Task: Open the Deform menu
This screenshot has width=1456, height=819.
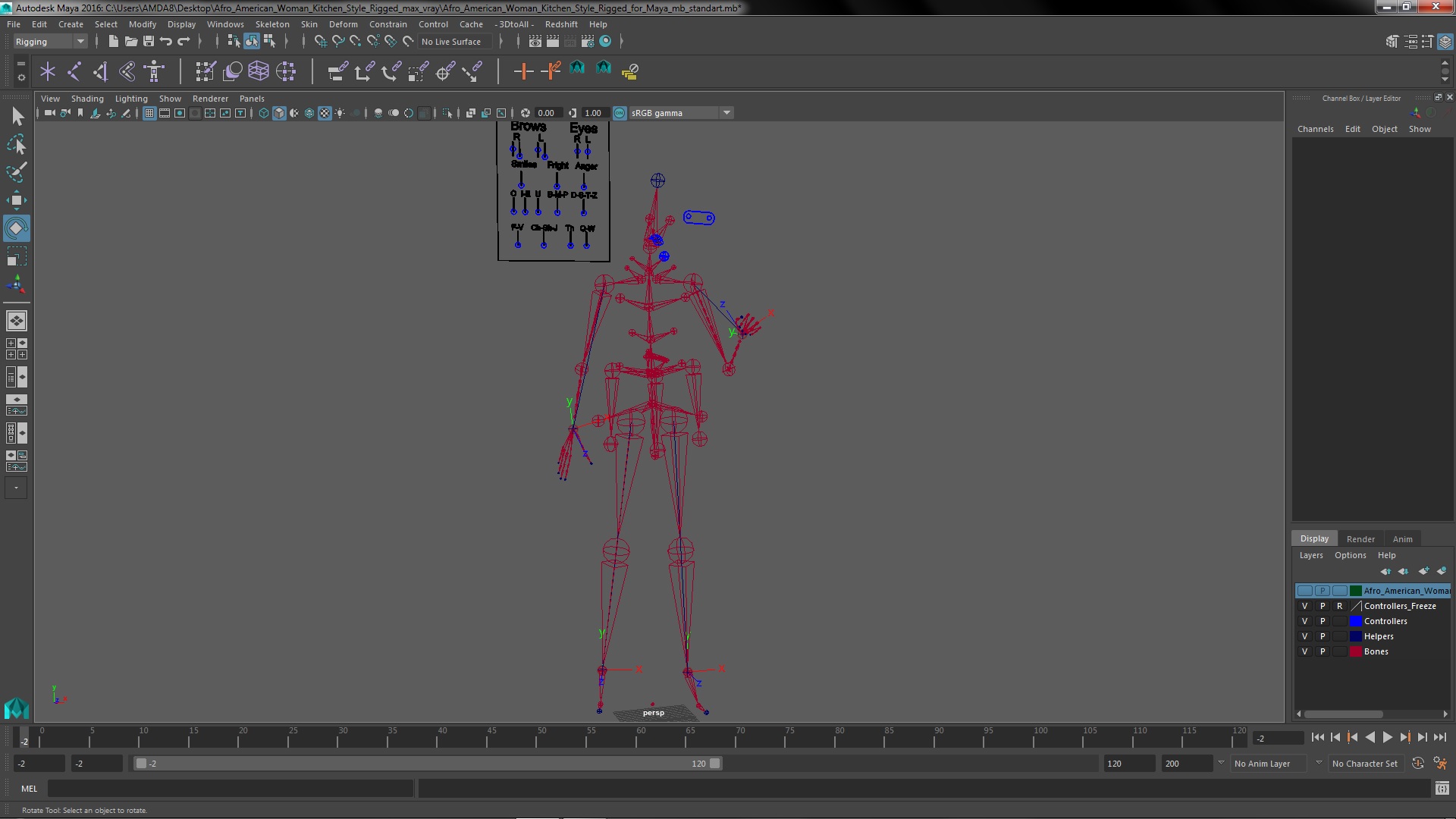Action: coord(343,24)
